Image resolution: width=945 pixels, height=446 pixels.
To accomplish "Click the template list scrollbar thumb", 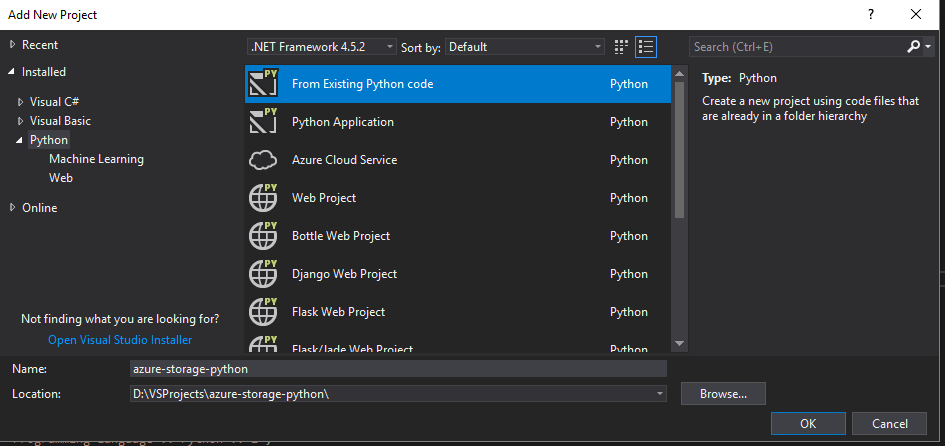I will (x=679, y=149).
